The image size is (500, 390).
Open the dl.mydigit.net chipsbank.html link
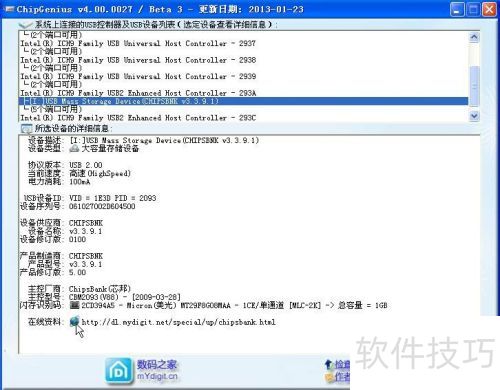(x=178, y=322)
